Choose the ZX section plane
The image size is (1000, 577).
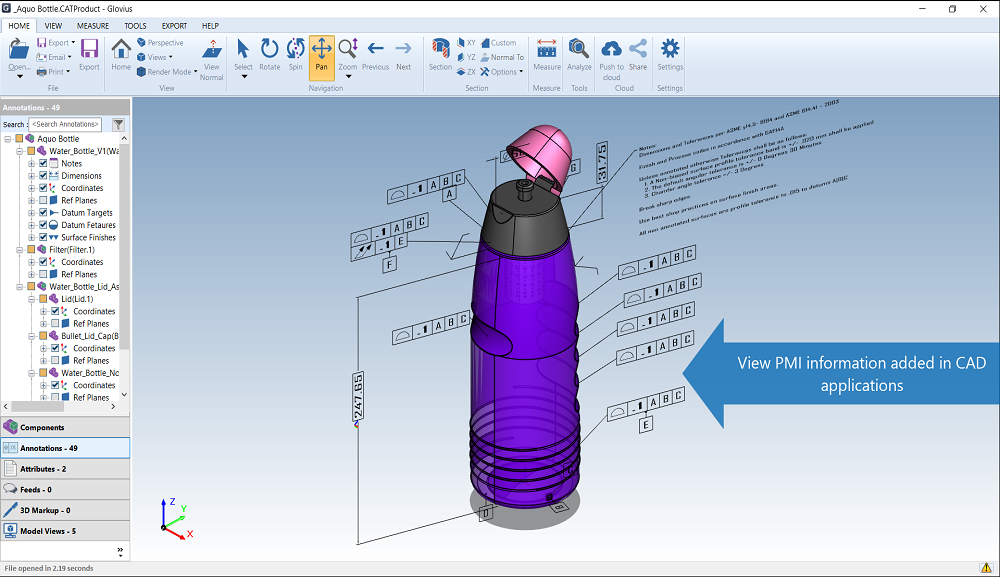466,72
